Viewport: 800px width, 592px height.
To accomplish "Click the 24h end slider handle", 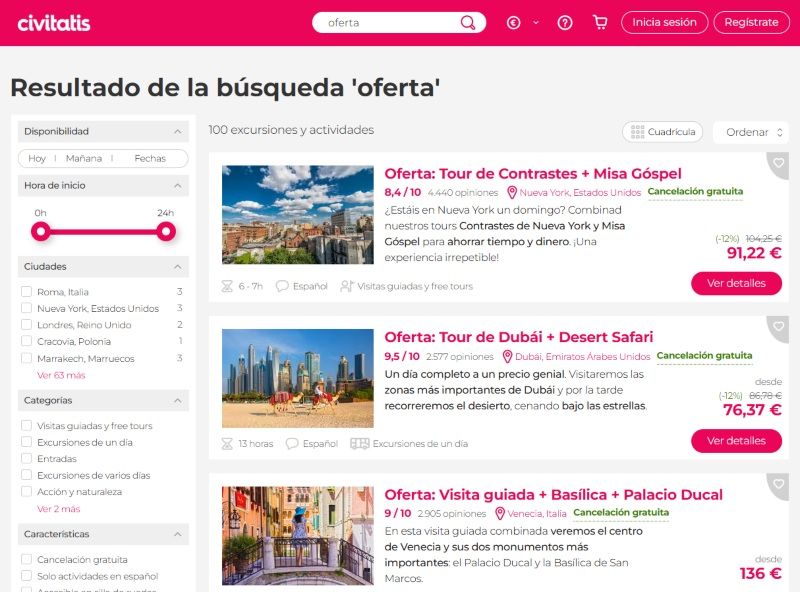I will pyautogui.click(x=166, y=232).
